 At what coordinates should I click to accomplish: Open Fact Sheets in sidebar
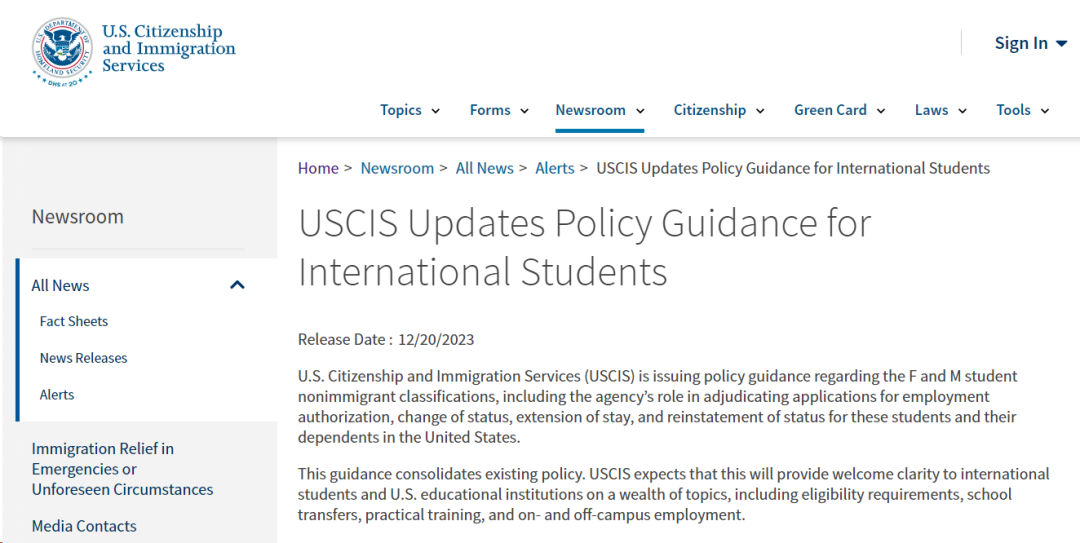pyautogui.click(x=74, y=321)
